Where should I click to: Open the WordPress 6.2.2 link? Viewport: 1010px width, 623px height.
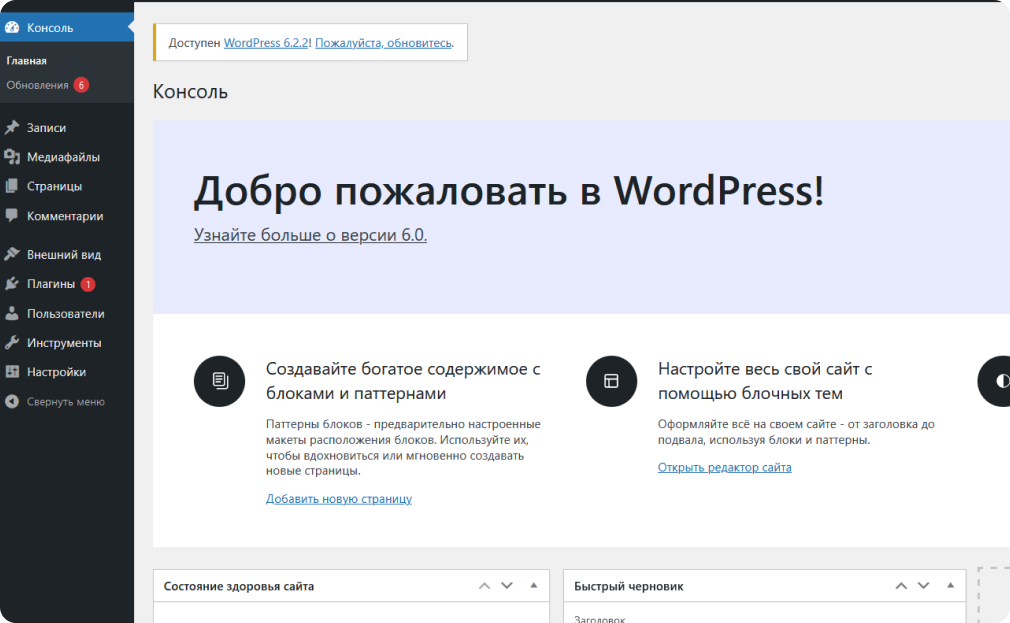(x=267, y=43)
